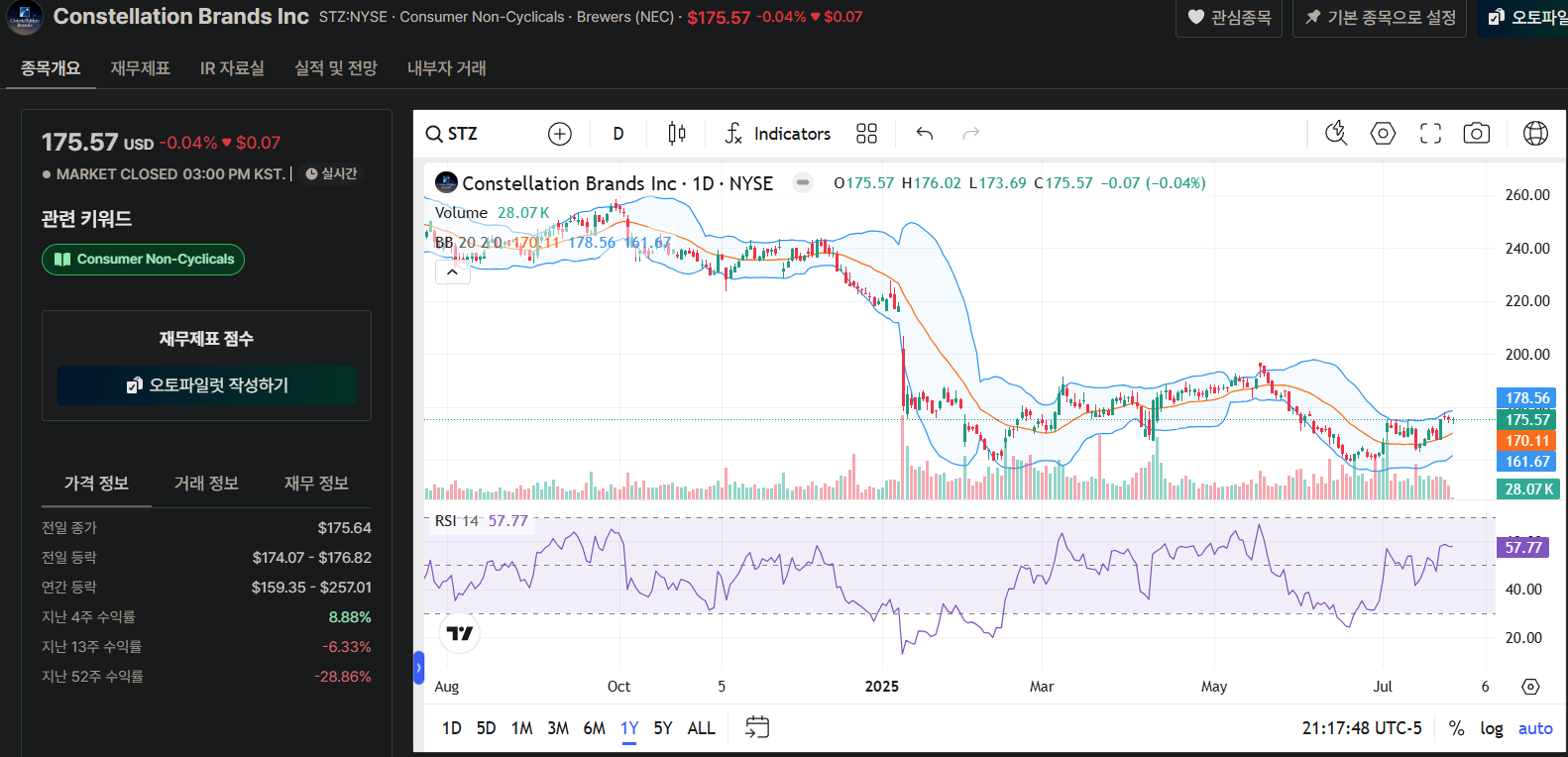Select the 거래 정보 tab
This screenshot has width=1568, height=757.
click(206, 484)
